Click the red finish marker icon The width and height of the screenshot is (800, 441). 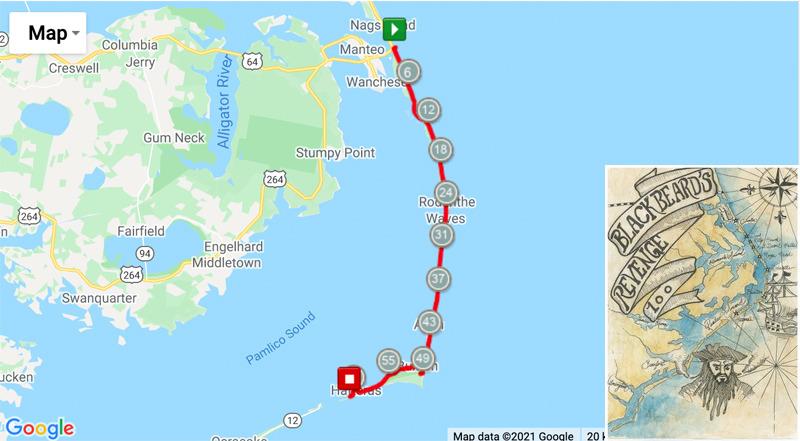click(x=349, y=379)
